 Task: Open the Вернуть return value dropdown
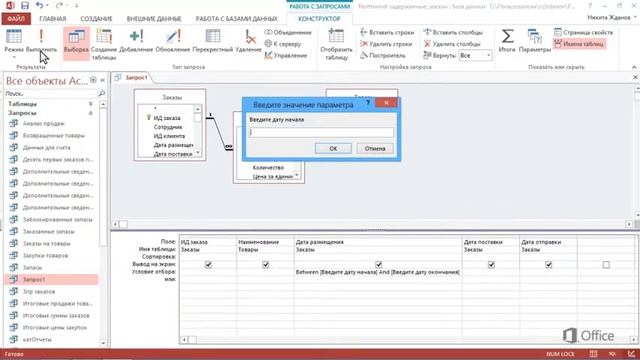489,55
